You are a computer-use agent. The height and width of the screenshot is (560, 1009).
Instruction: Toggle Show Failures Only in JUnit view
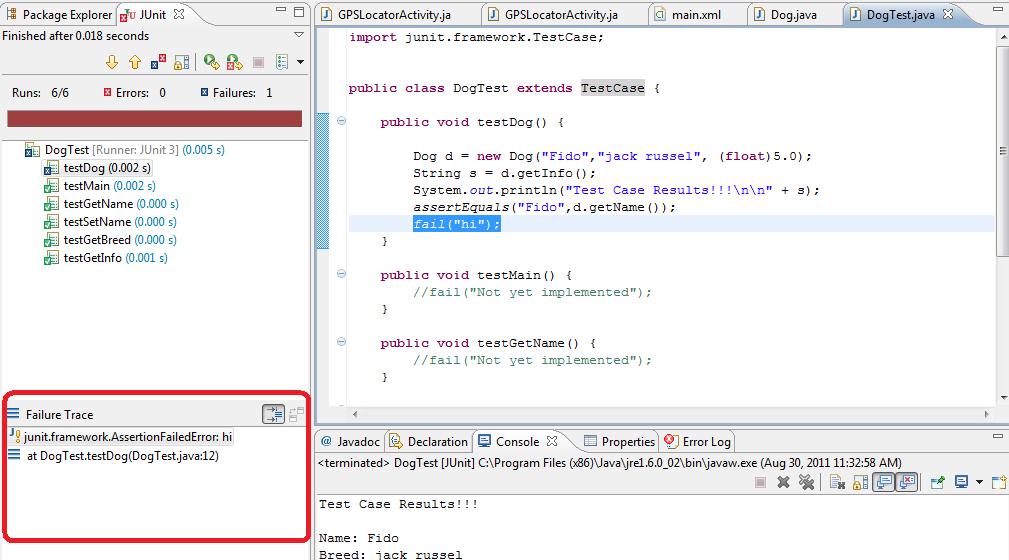[158, 62]
